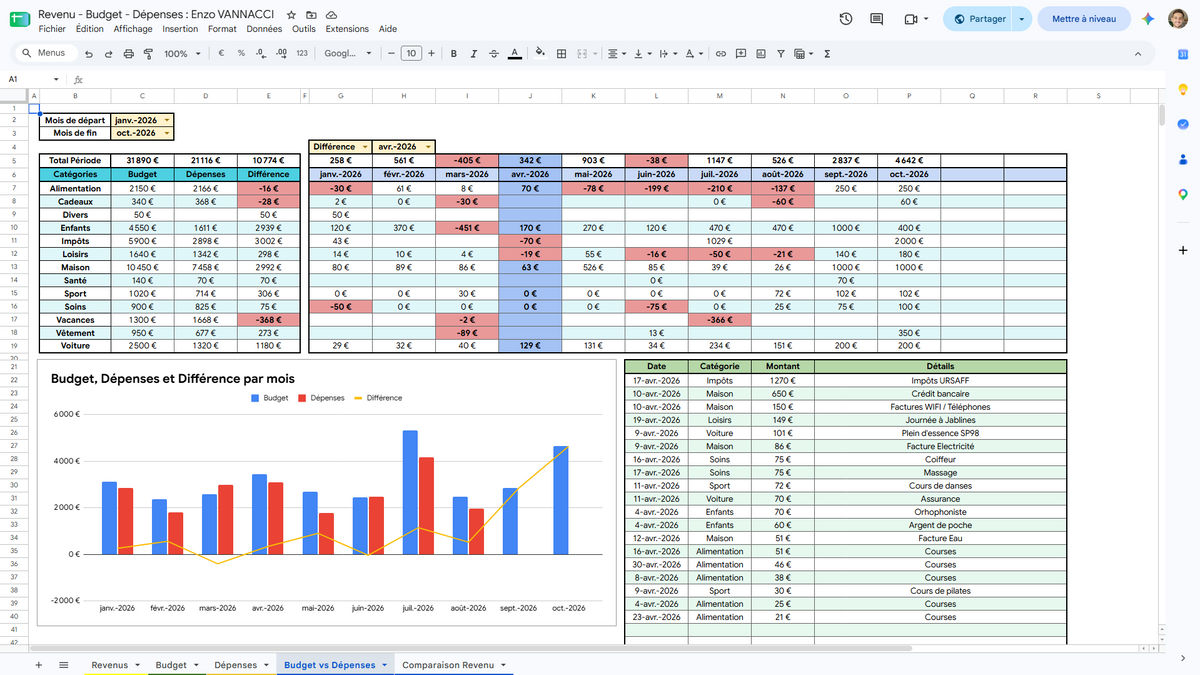Insert a link
The width and height of the screenshot is (1200, 675).
click(720, 54)
